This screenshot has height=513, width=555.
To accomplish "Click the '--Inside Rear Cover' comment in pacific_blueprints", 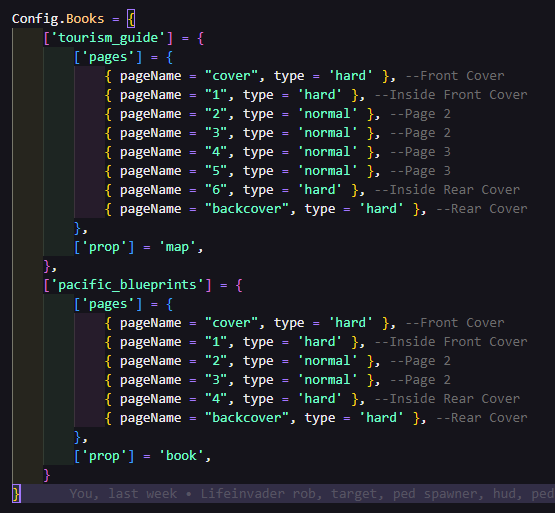I will point(447,399).
